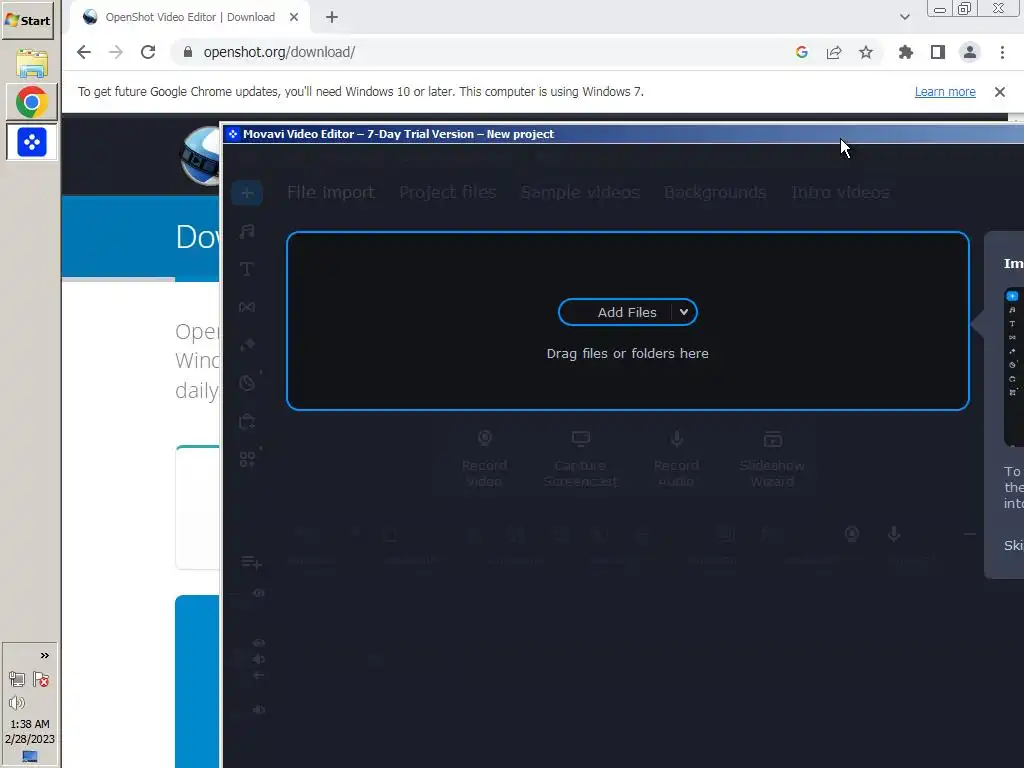Expand the Chrome tab search chevron
Viewport: 1024px width, 768px height.
point(904,17)
